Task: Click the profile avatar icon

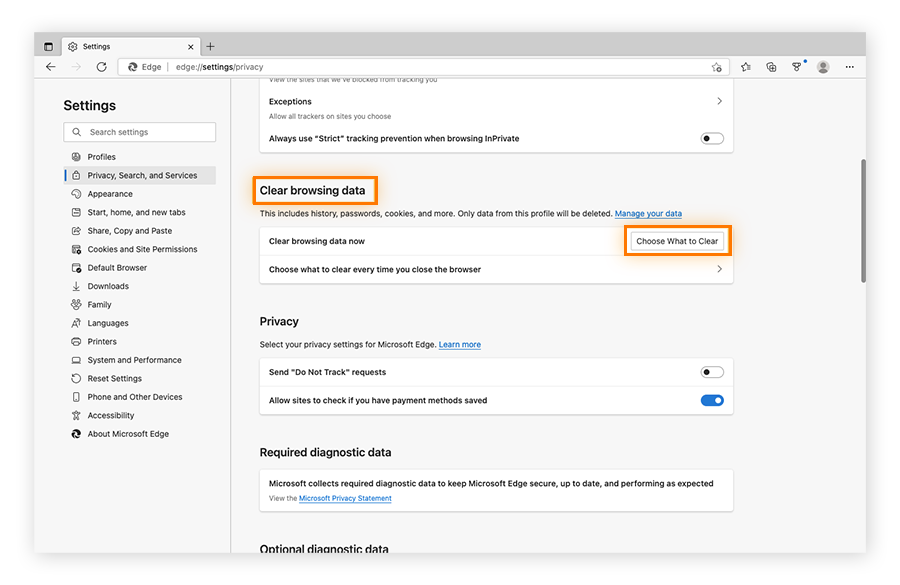Action: [x=823, y=66]
